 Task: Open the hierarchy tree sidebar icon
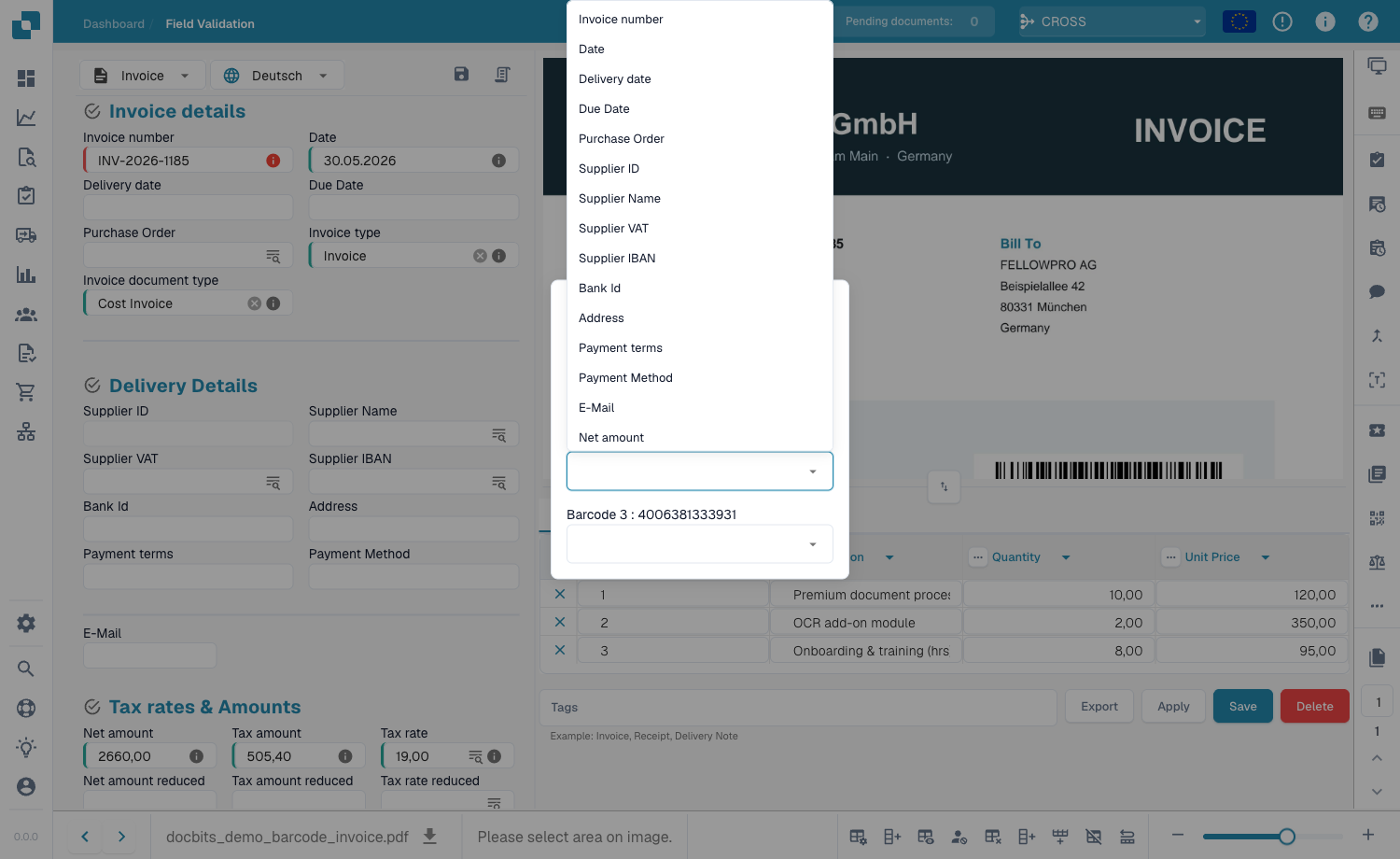click(26, 431)
